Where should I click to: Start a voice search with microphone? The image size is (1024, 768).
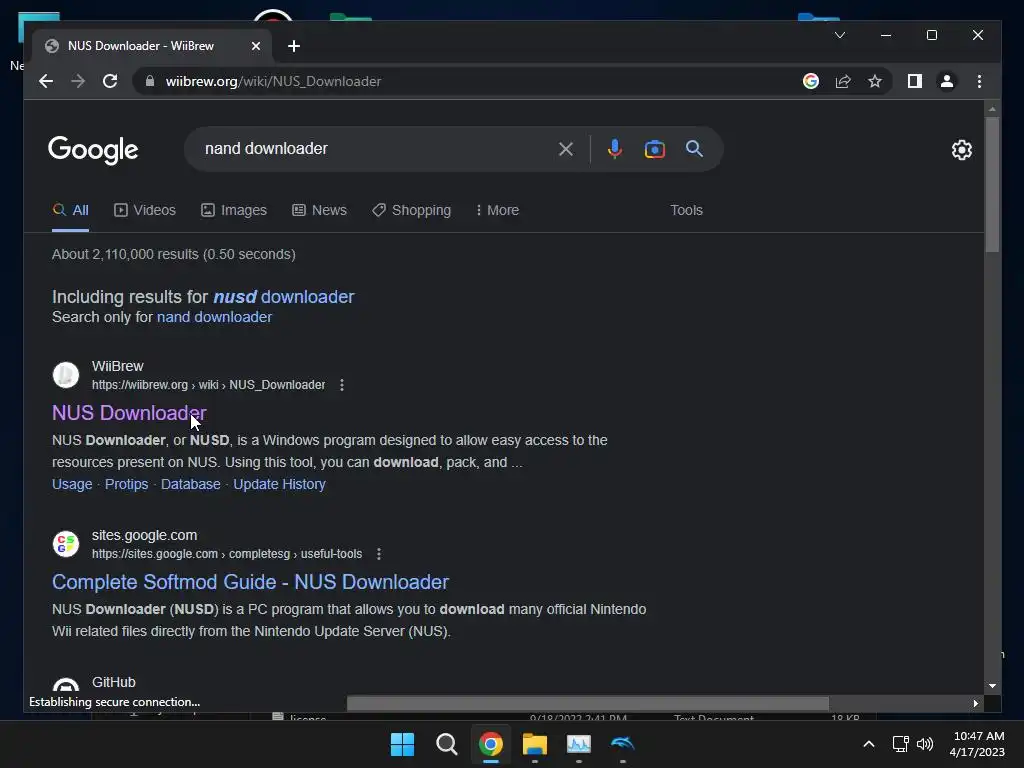614,149
